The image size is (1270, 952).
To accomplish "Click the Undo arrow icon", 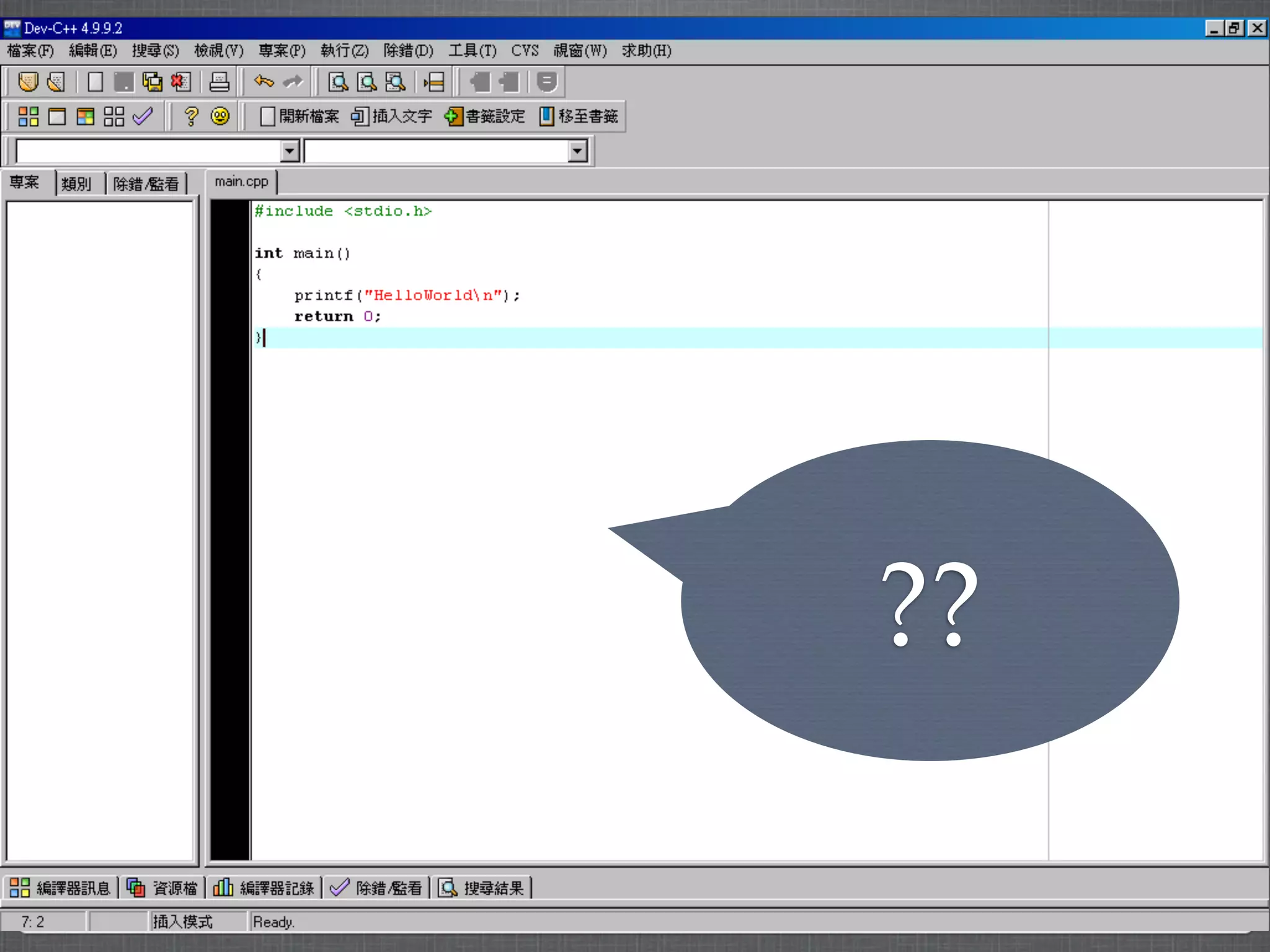I will (264, 82).
